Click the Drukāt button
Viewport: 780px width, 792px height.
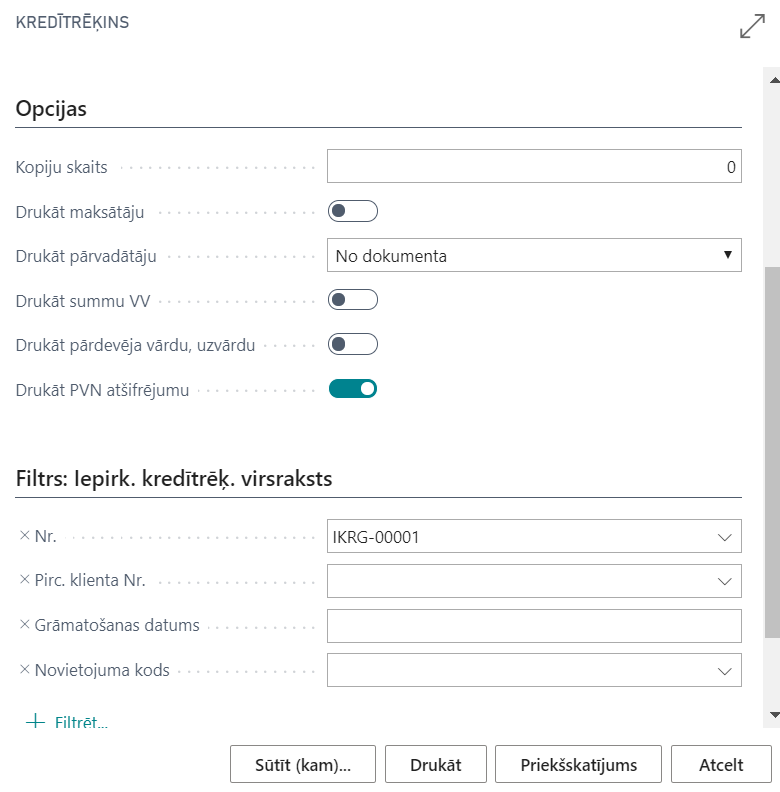(x=435, y=764)
